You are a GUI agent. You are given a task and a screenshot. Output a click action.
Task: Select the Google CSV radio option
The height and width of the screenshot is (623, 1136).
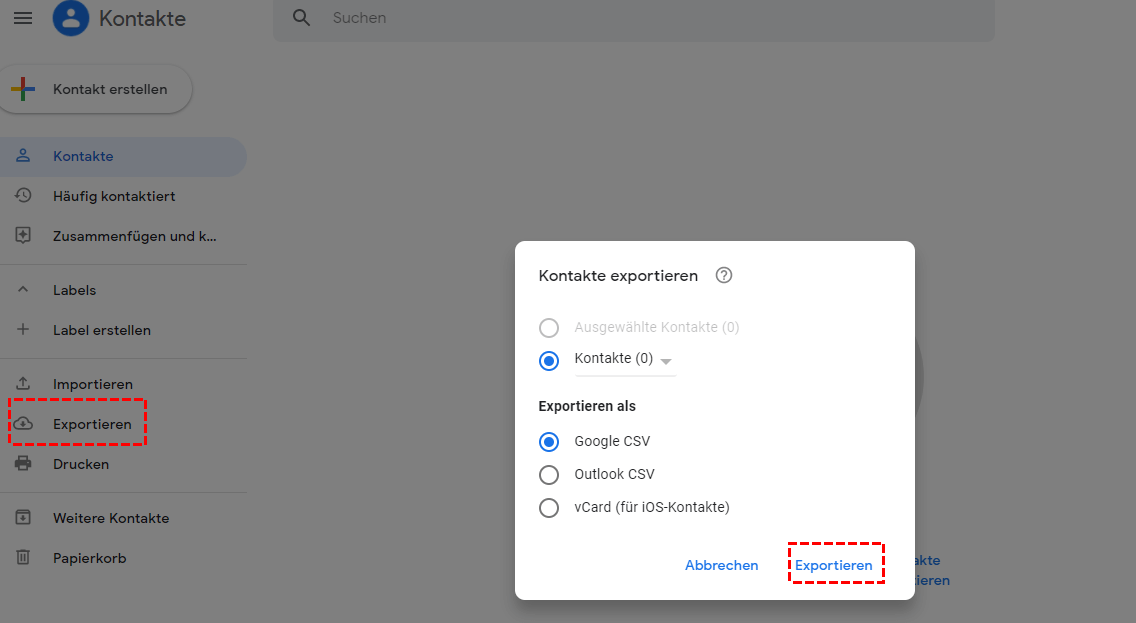tap(549, 441)
